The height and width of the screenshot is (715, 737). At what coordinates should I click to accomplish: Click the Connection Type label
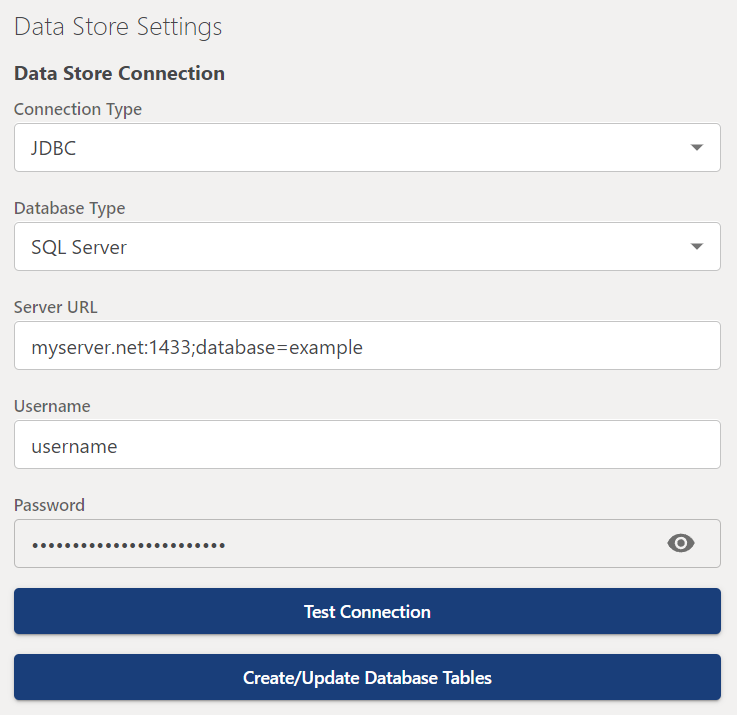pyautogui.click(x=78, y=109)
